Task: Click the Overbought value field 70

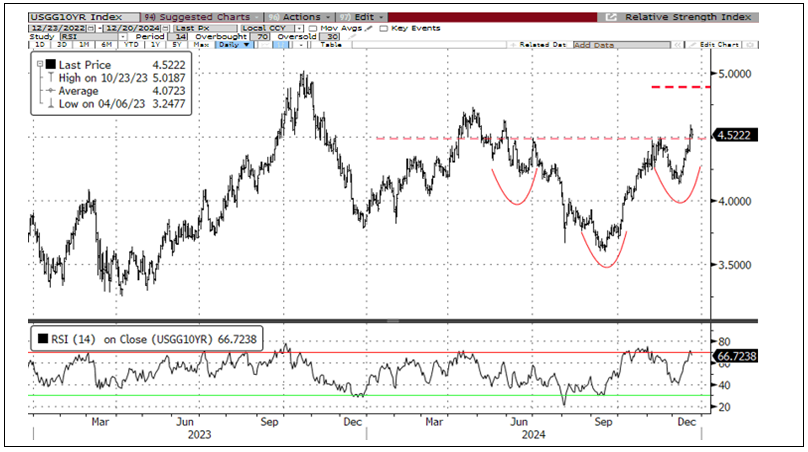Action: (x=261, y=37)
